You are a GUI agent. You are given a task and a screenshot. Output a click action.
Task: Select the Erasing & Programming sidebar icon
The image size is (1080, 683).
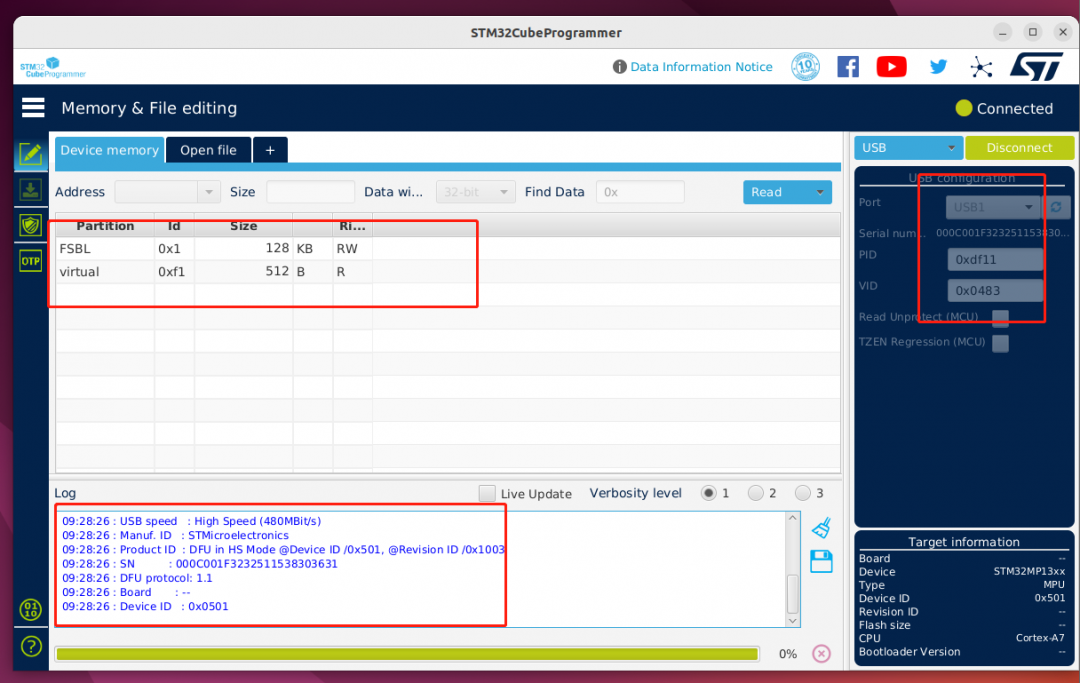click(30, 190)
